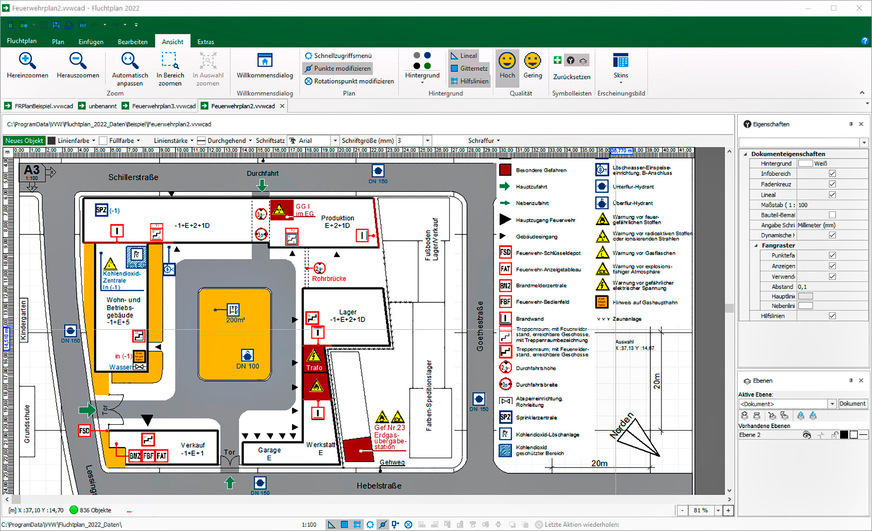Click the Dokument button in Ebenen panel

(x=852, y=403)
